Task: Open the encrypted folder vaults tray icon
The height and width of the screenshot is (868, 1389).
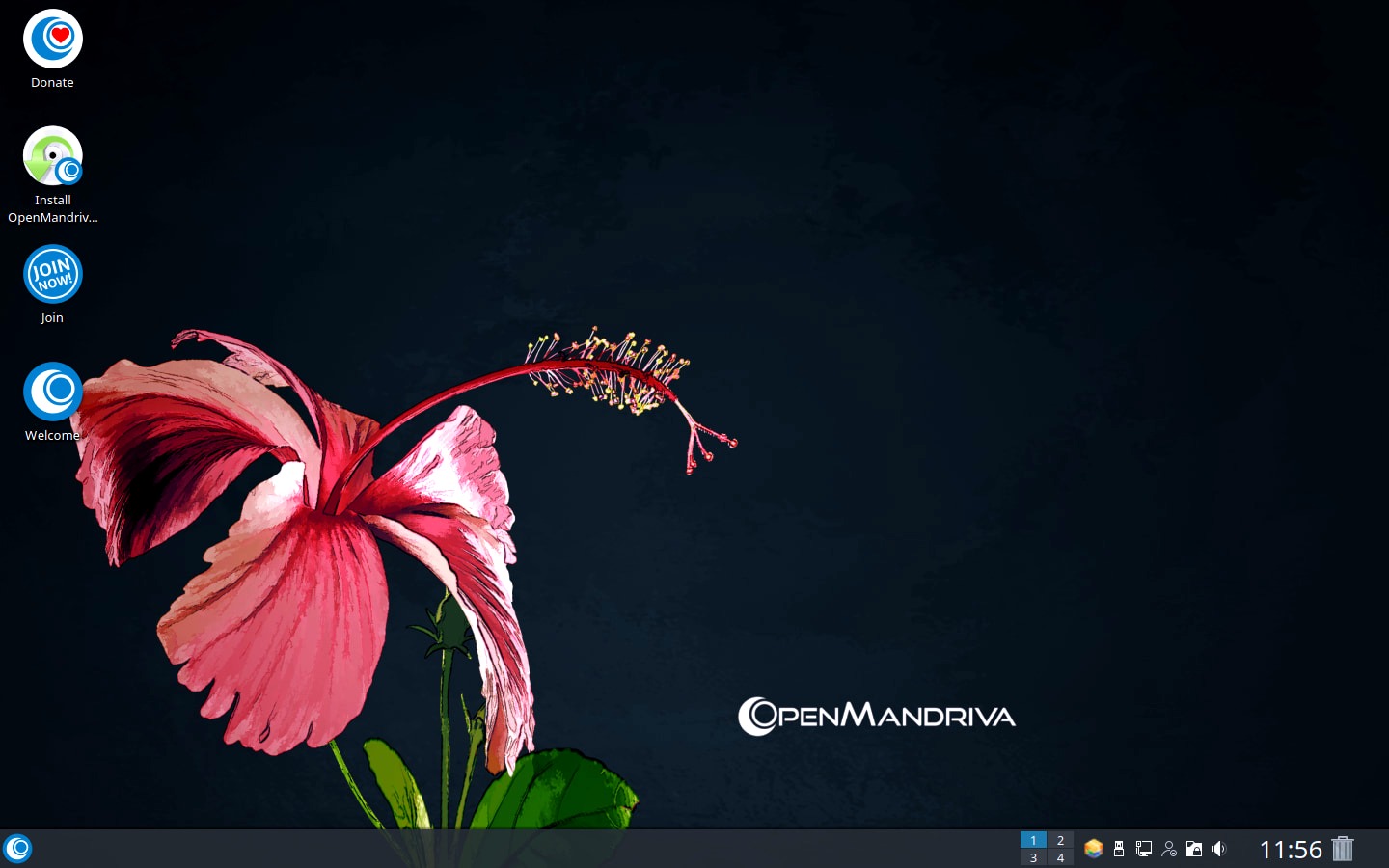Action: [x=1194, y=849]
